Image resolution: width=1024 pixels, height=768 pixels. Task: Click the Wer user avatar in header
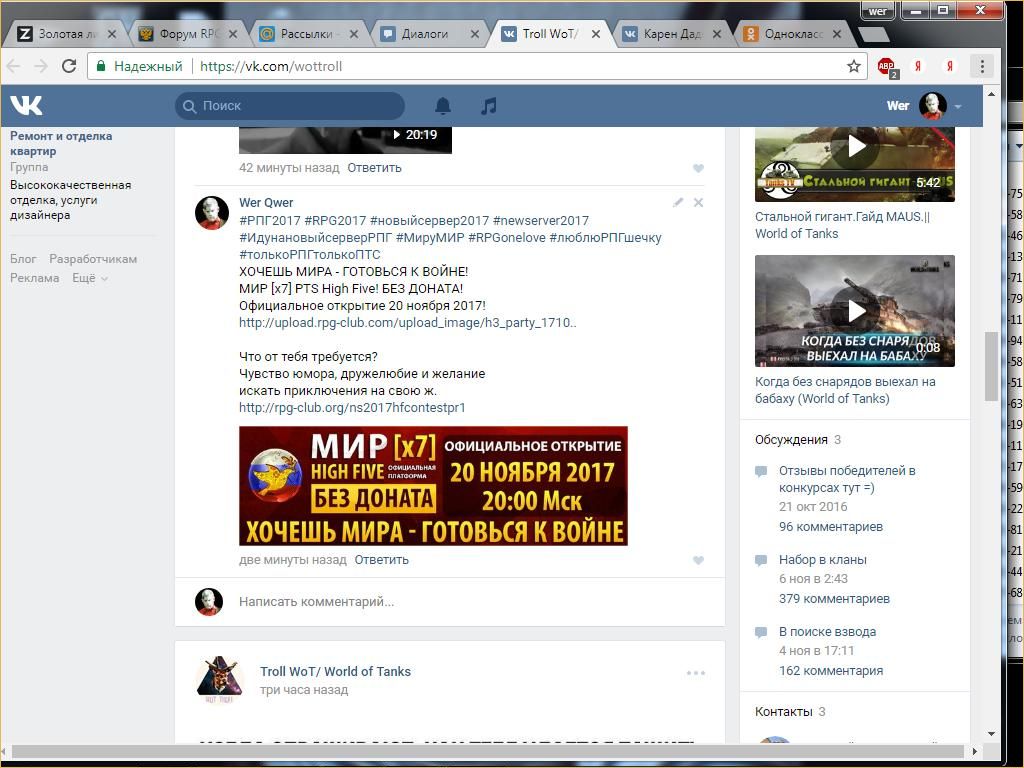[x=933, y=106]
